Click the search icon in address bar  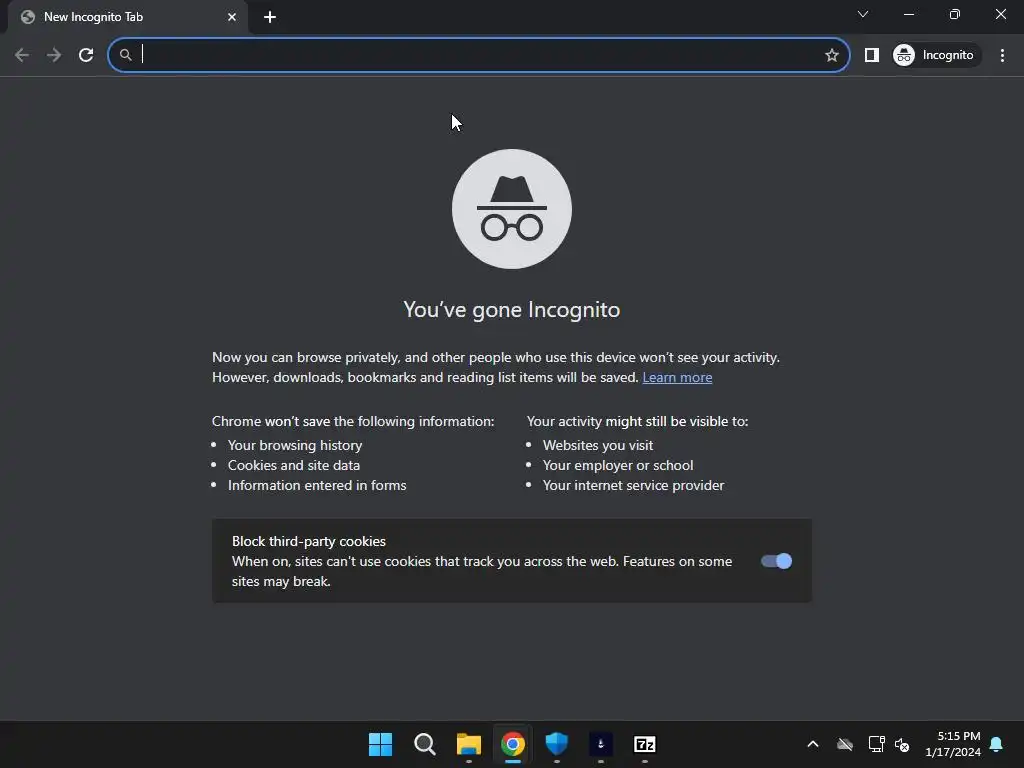(x=125, y=55)
